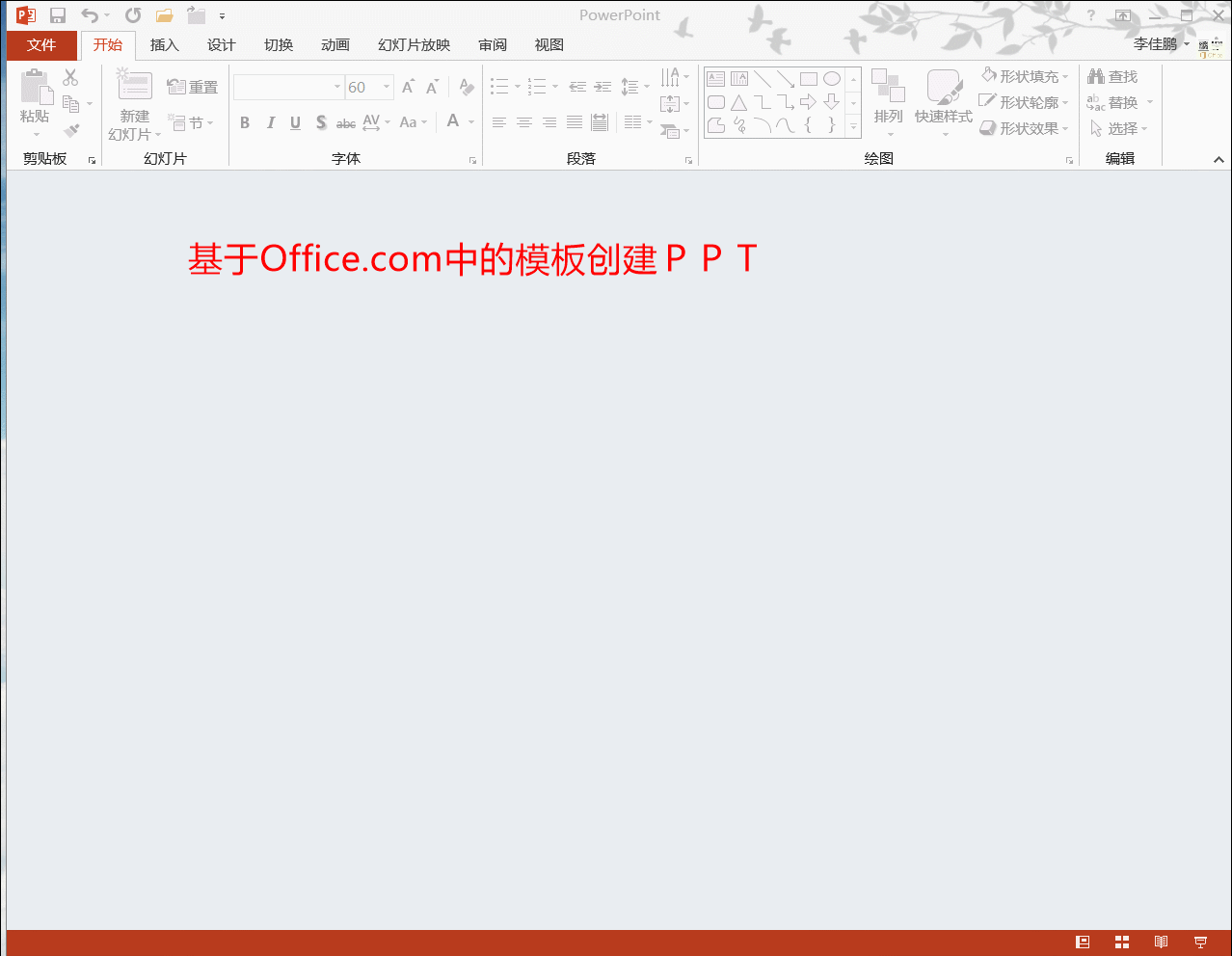Select the Isosceles Triangle shape

738,102
